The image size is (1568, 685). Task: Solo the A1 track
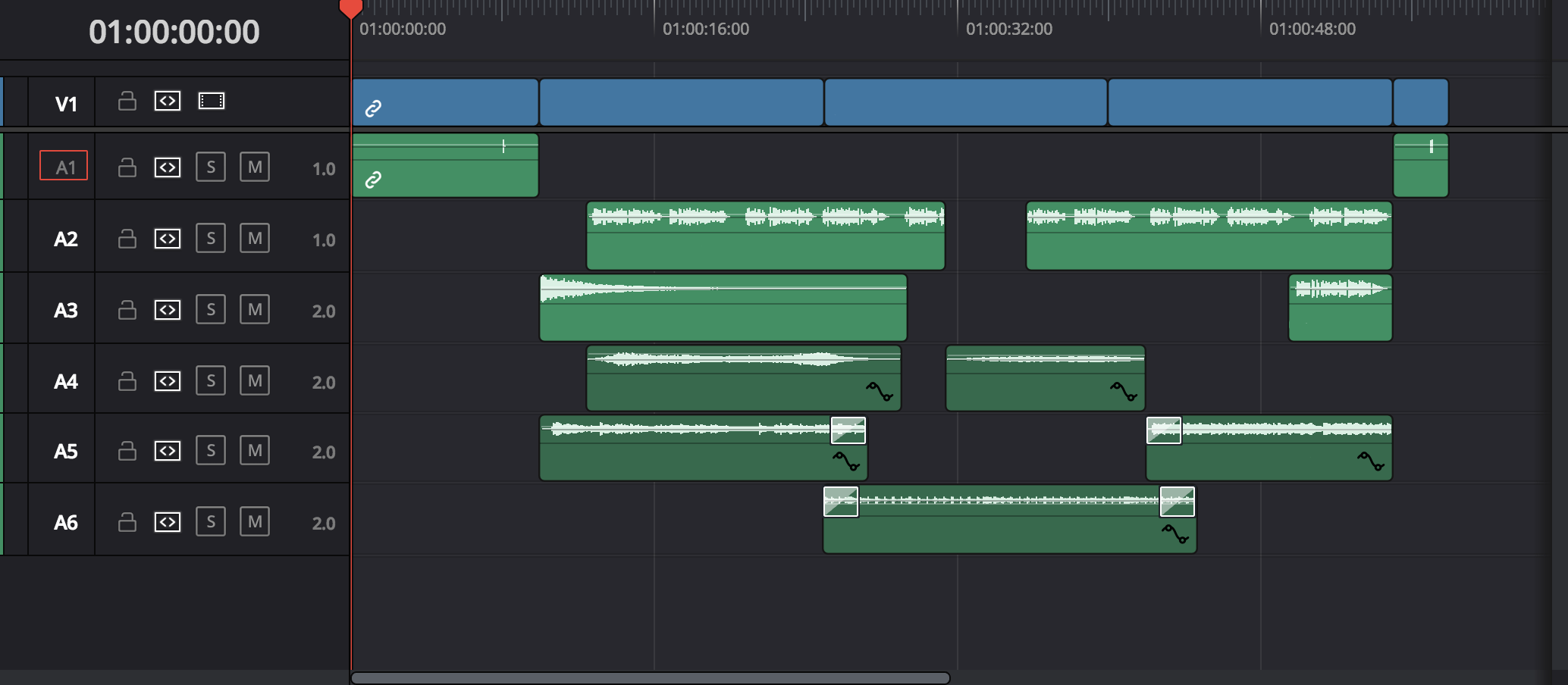click(211, 167)
